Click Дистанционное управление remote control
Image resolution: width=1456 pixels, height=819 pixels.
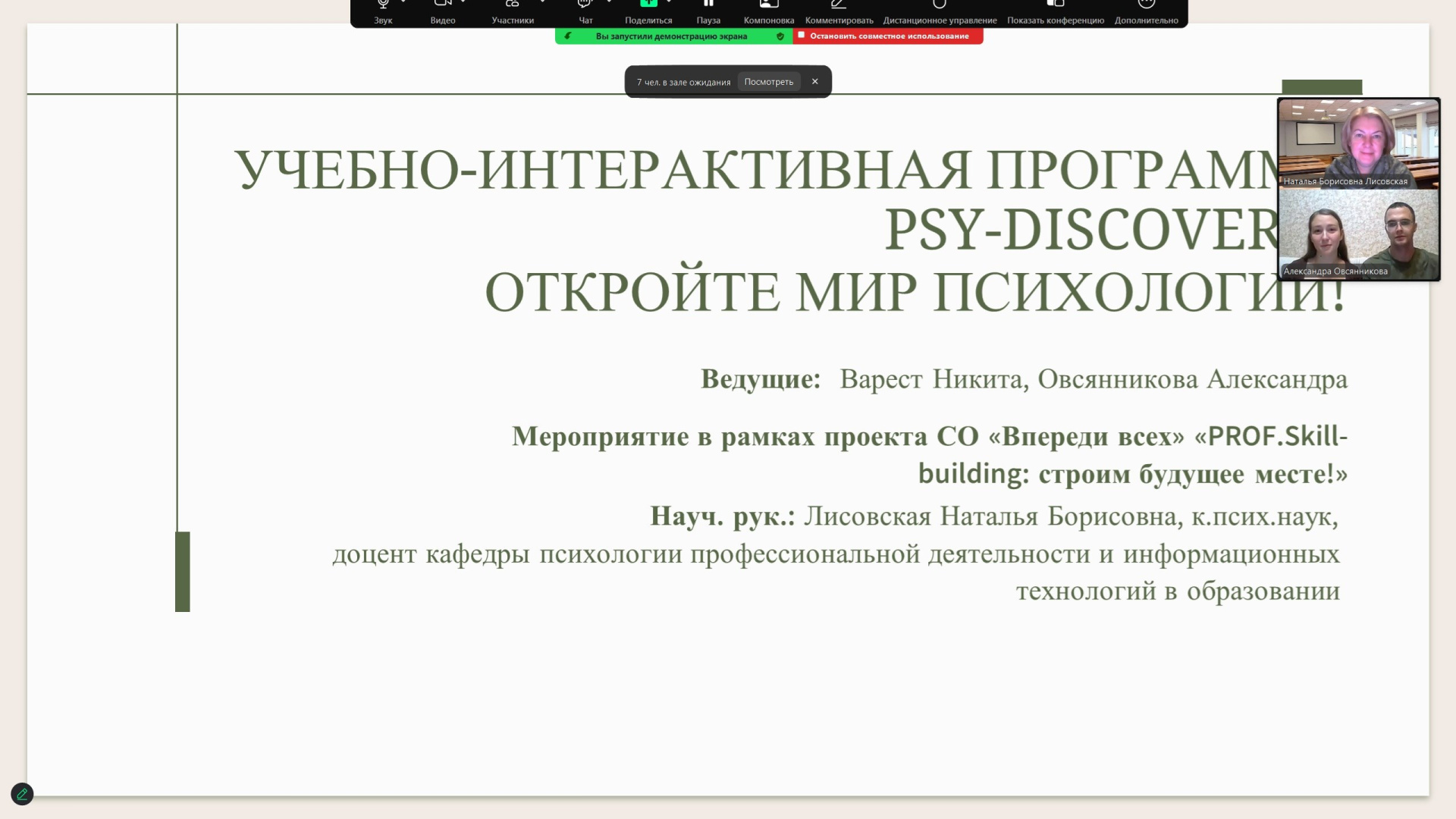click(x=940, y=11)
